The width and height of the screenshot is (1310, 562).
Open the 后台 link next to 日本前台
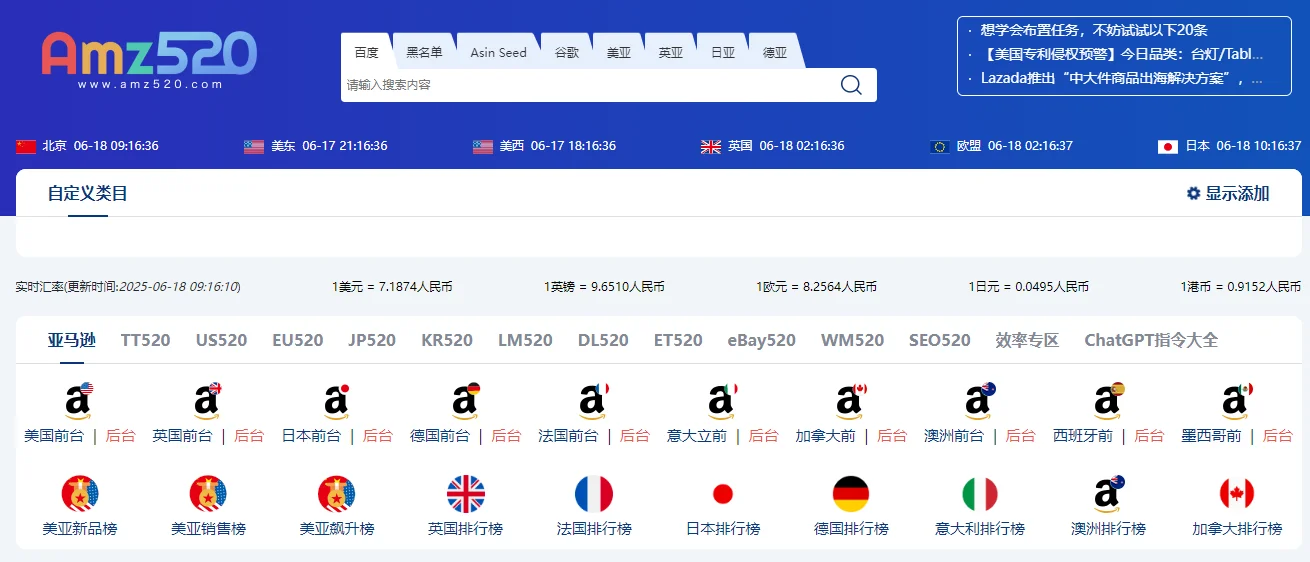tap(377, 436)
